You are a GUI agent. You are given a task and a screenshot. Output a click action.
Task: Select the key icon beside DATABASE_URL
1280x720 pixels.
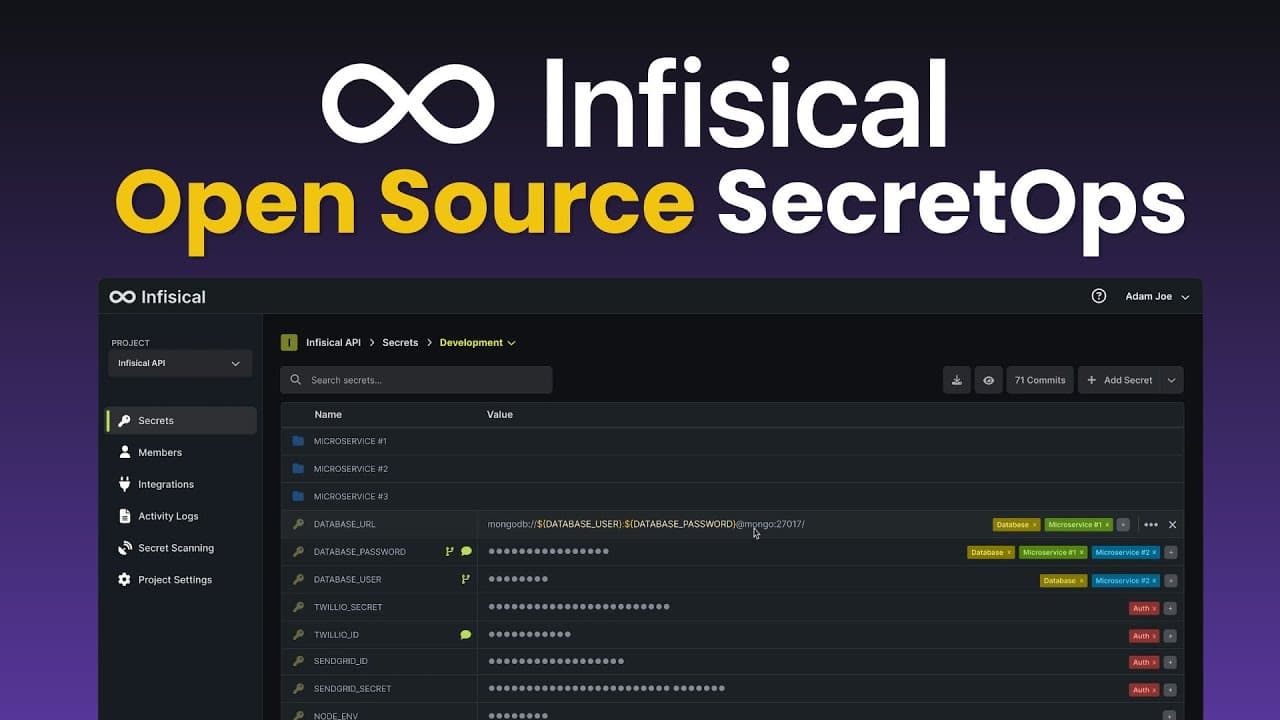pos(297,524)
